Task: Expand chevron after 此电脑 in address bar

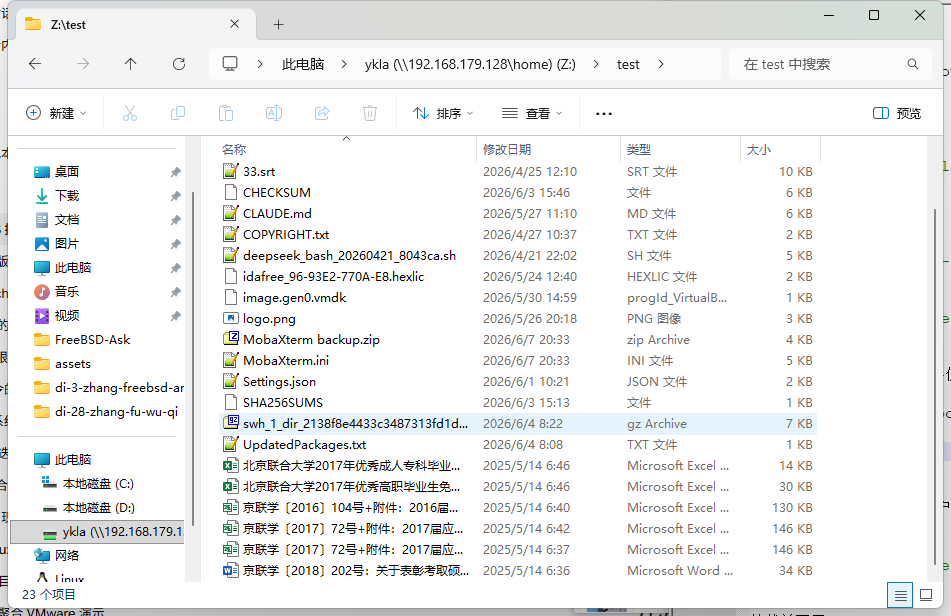Action: click(x=344, y=64)
